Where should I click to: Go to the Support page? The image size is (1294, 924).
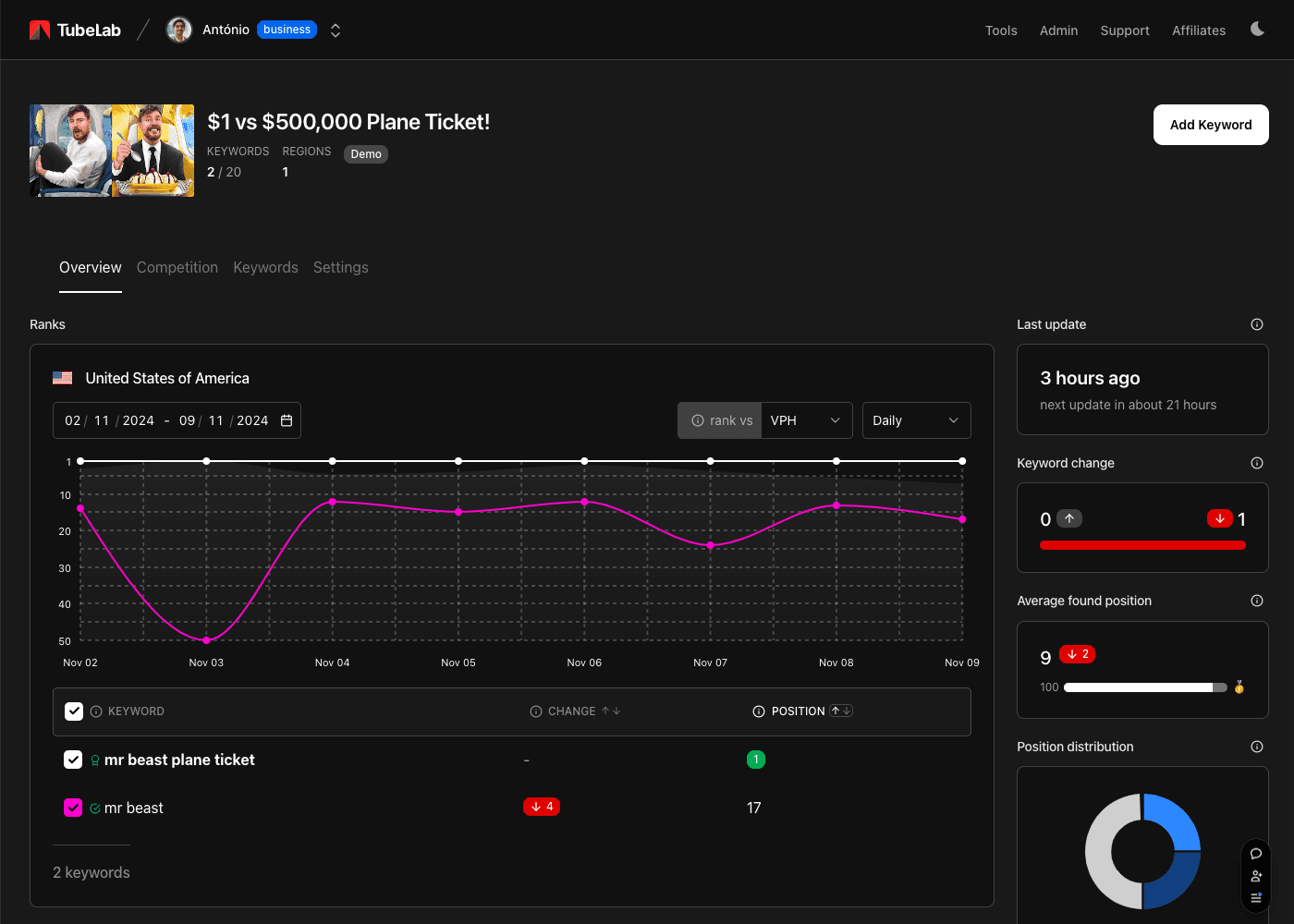click(1125, 30)
